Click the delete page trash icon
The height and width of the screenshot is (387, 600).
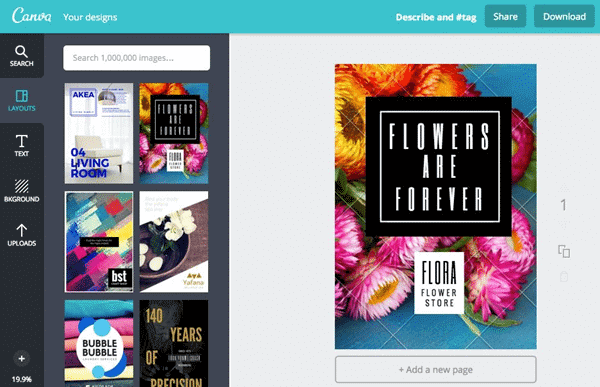(564, 276)
